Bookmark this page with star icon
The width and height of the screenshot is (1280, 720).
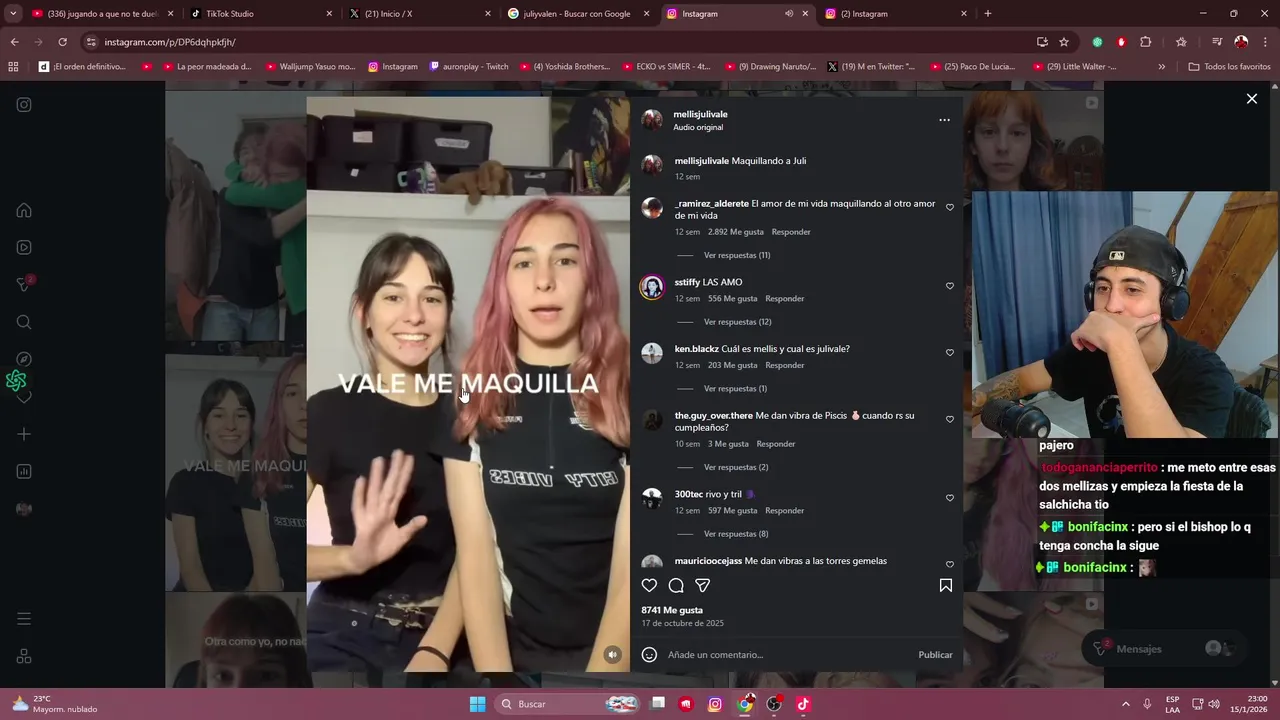(1064, 42)
